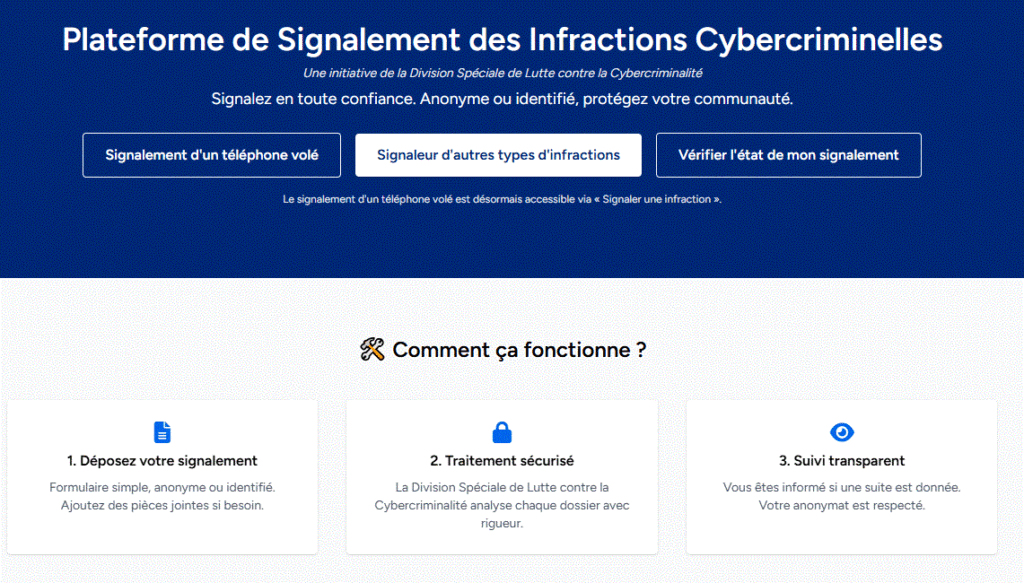Open the "2. Traitement sécurisé" card
The height and width of the screenshot is (583, 1024).
pyautogui.click(x=501, y=476)
